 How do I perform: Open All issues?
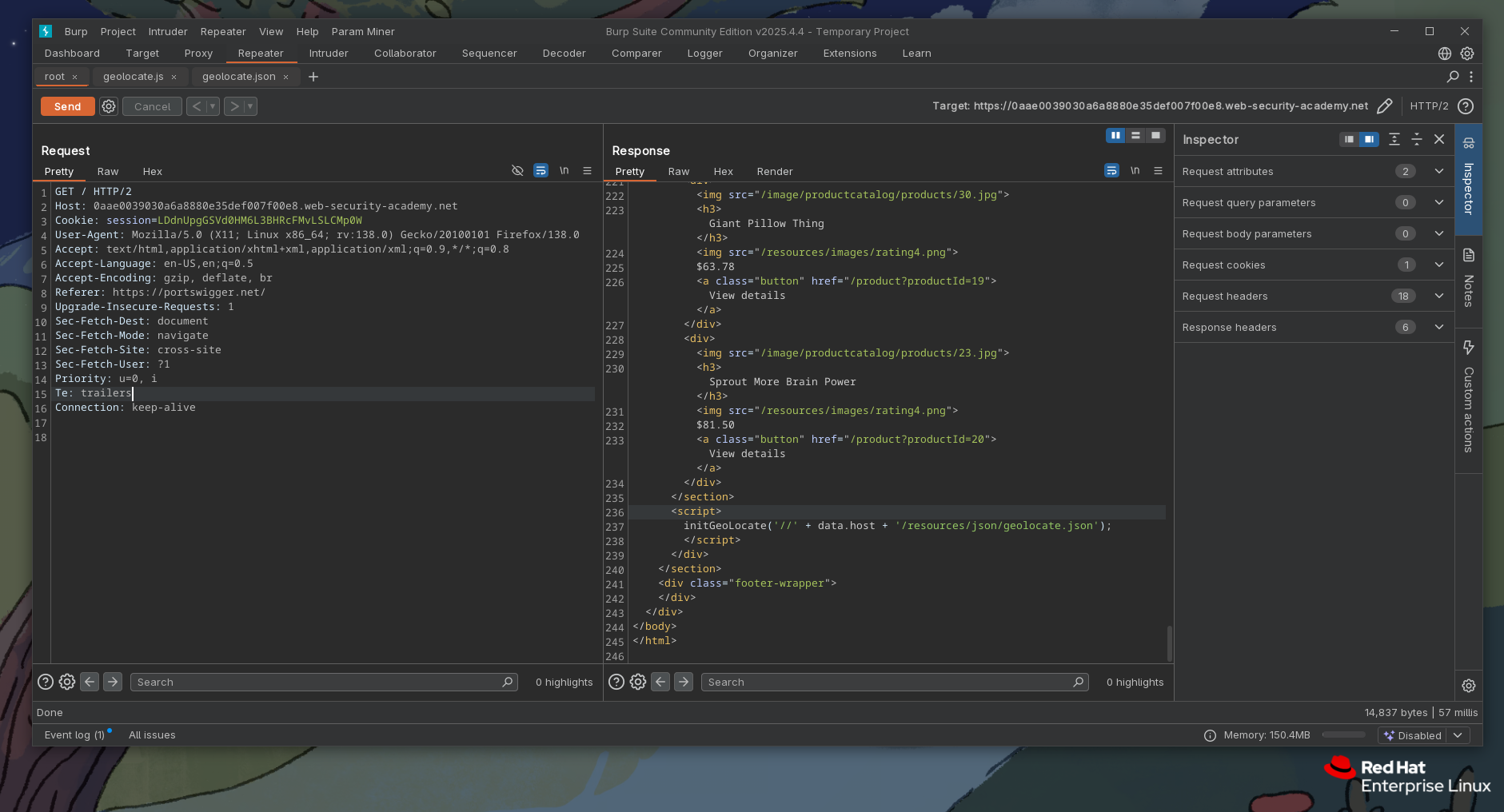[x=152, y=735]
